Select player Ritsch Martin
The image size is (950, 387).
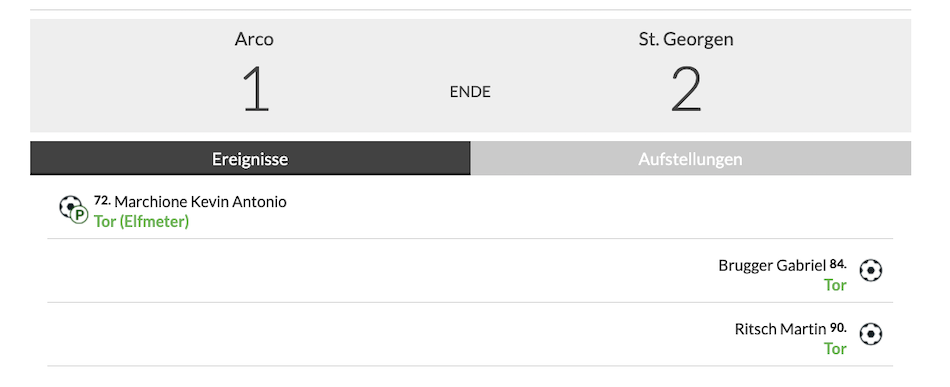(780, 329)
